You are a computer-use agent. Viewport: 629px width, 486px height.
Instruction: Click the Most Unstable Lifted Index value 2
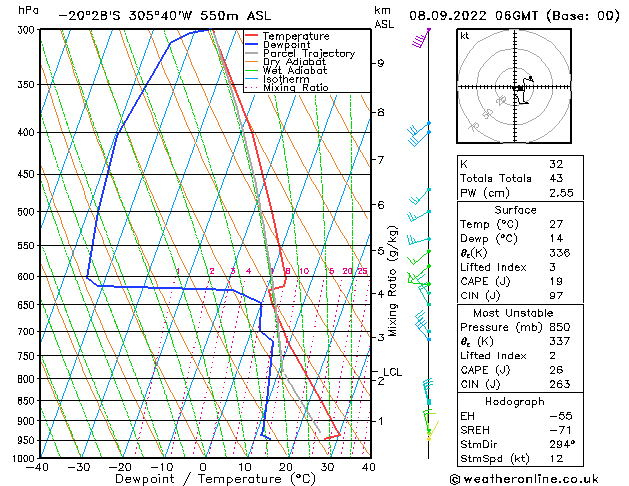pyautogui.click(x=552, y=356)
